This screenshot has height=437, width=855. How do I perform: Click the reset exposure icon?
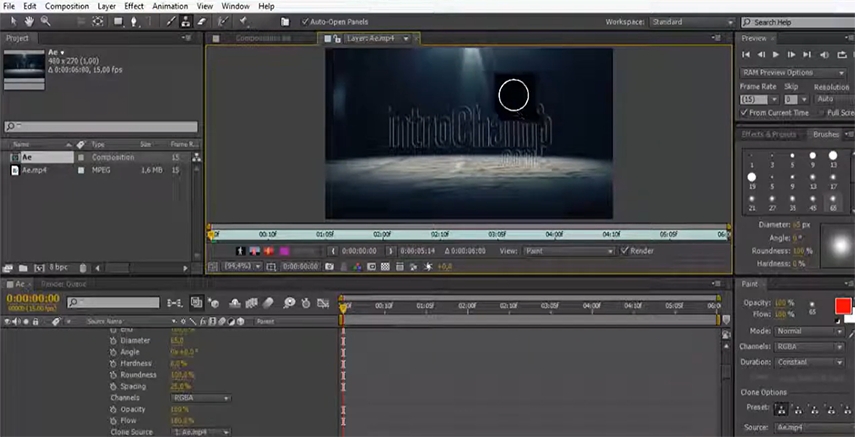tap(428, 267)
